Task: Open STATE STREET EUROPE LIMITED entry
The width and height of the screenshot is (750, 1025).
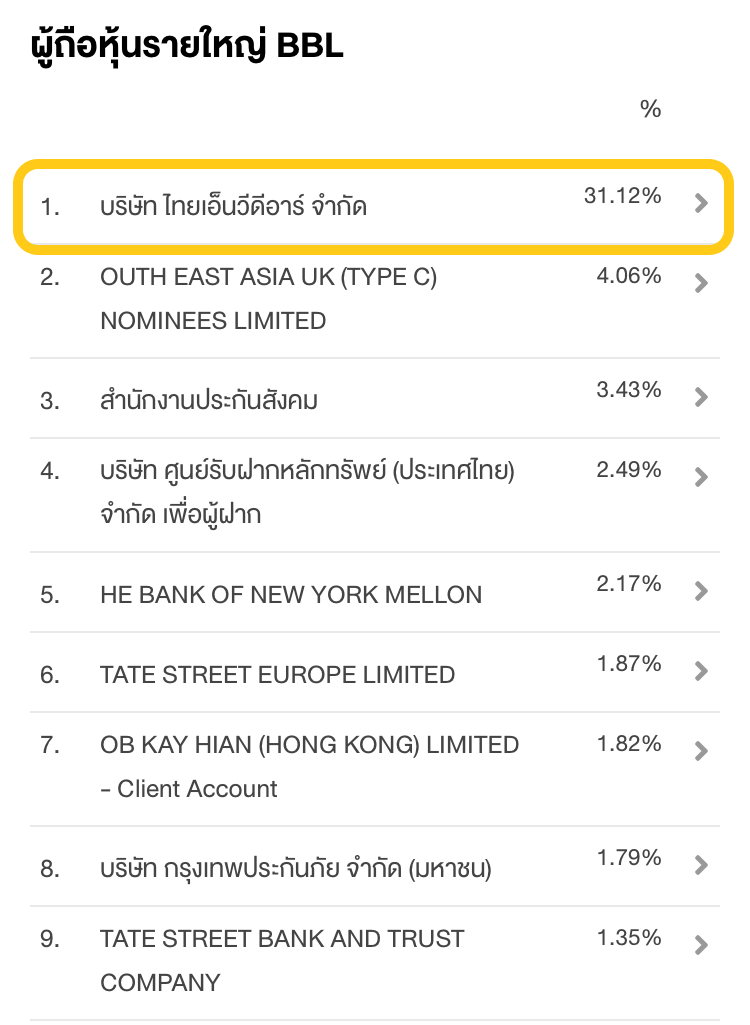Action: (375, 672)
